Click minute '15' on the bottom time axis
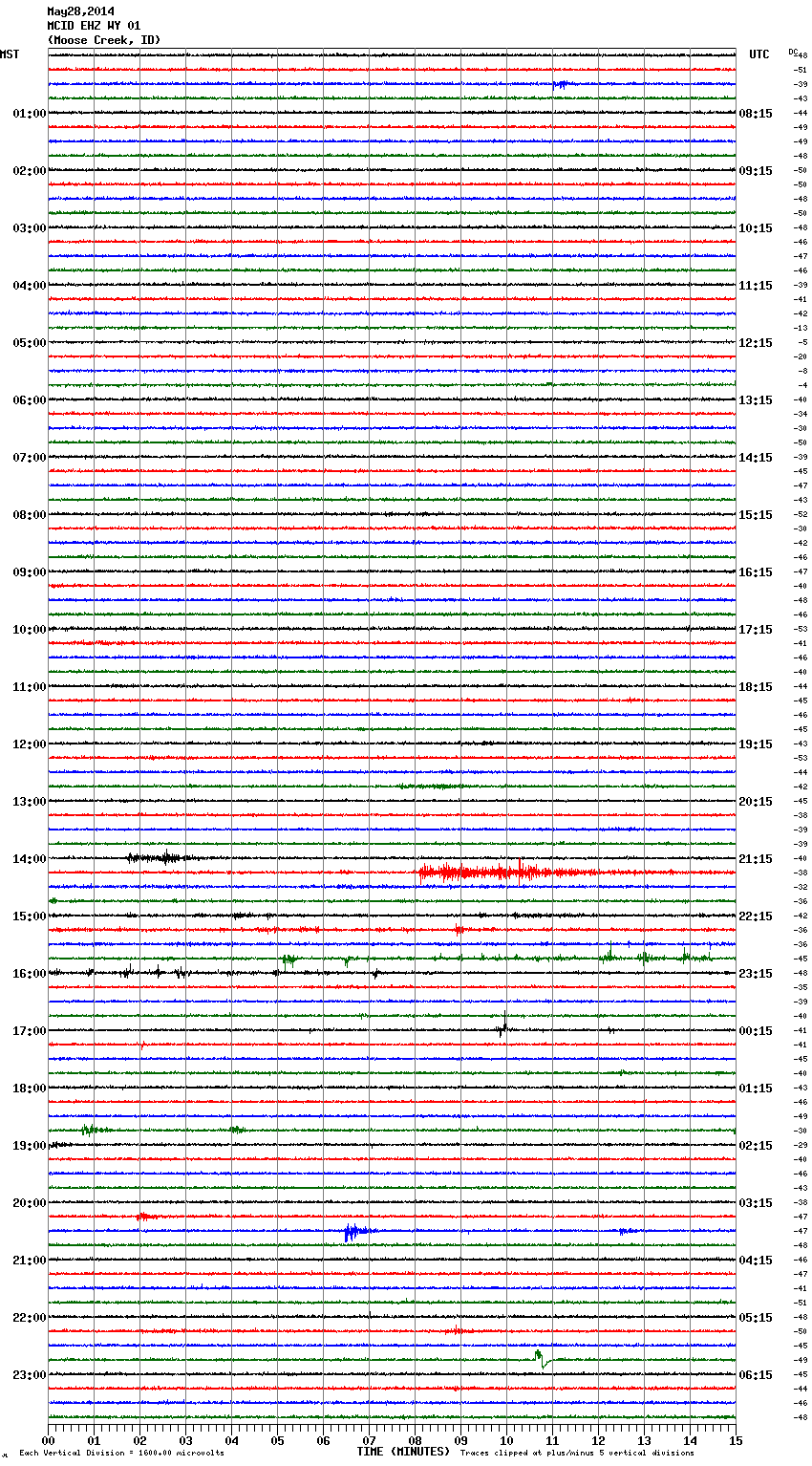Screen dimensions: 812x1466 click(736, 1440)
